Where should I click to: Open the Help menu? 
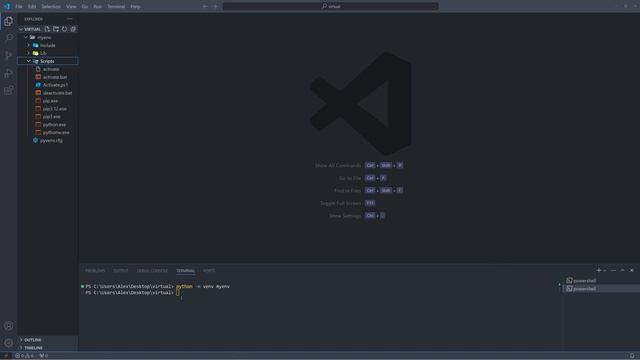[x=135, y=7]
